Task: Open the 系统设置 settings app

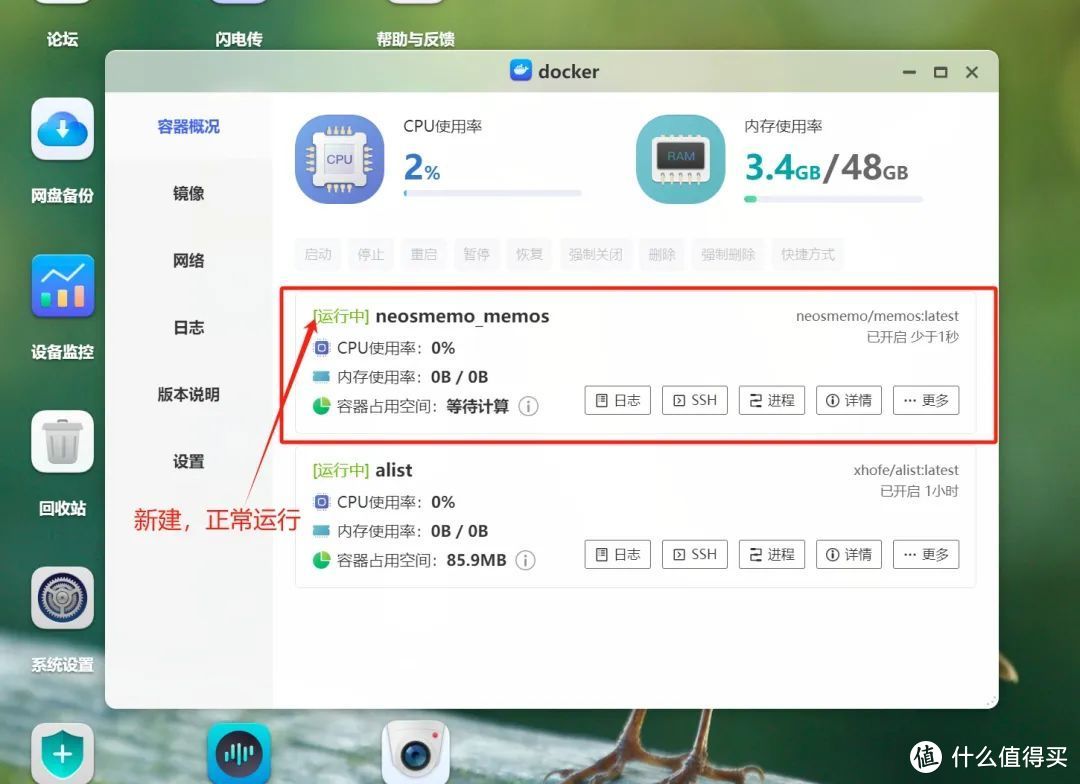Action: (62, 598)
